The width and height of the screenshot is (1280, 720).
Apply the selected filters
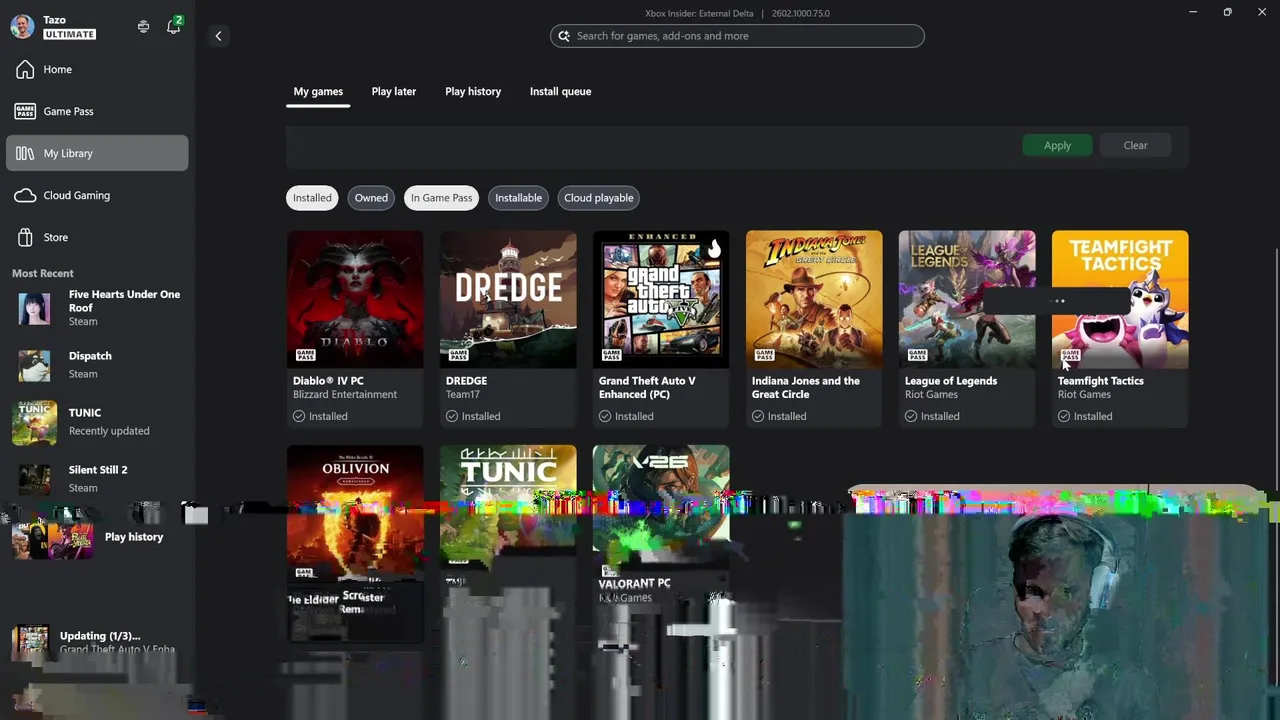1057,145
